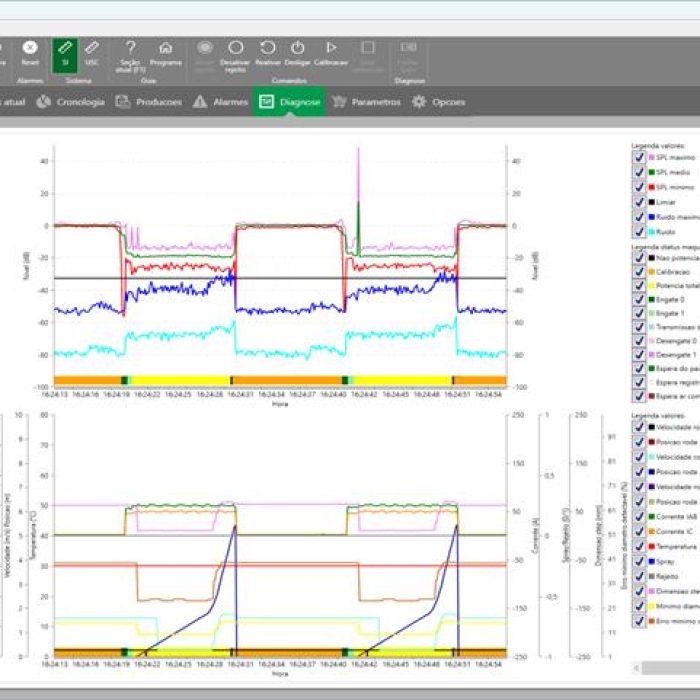
Task: Go to the Parametros tab
Action: [366, 101]
